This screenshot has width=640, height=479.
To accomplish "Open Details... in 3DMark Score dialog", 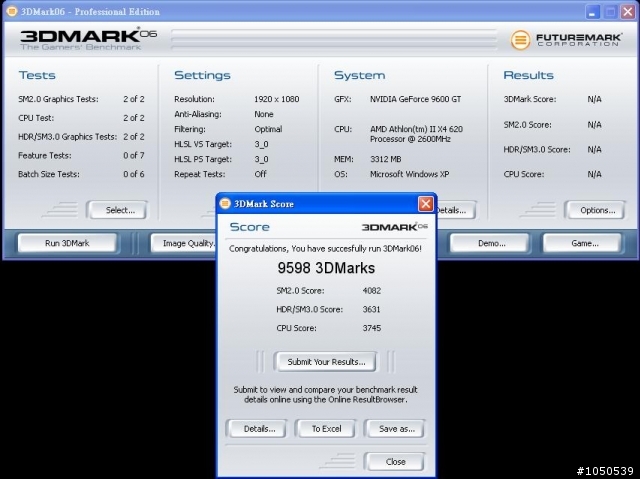I will pos(257,429).
